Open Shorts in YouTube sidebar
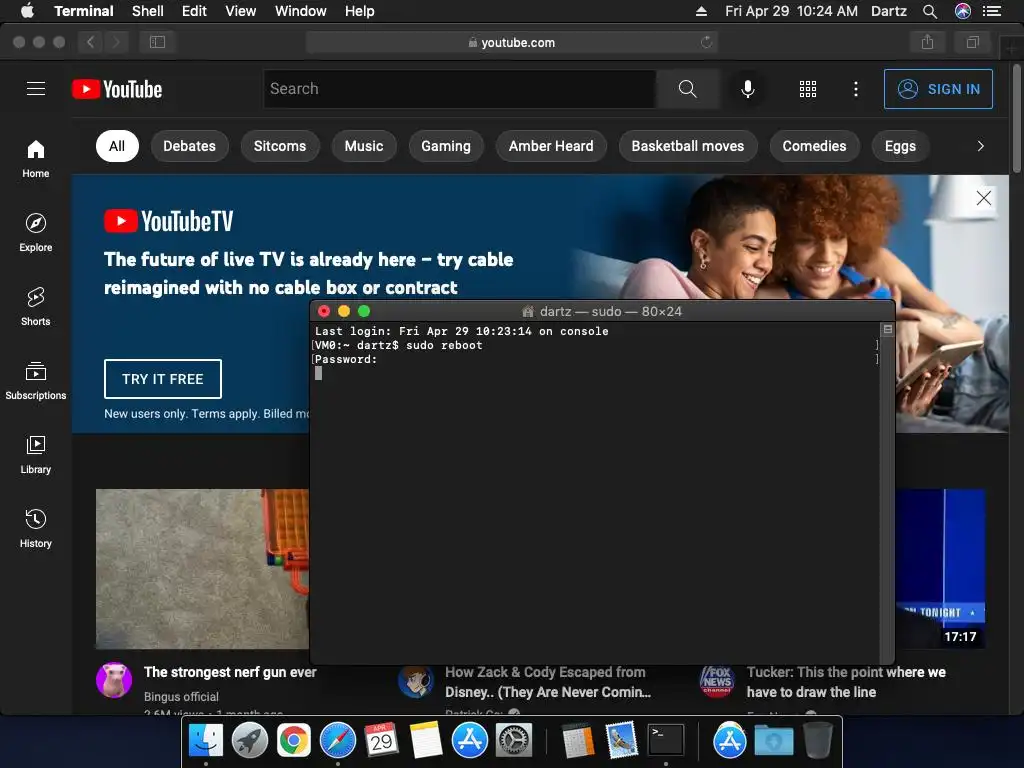The image size is (1024, 768). [36, 306]
